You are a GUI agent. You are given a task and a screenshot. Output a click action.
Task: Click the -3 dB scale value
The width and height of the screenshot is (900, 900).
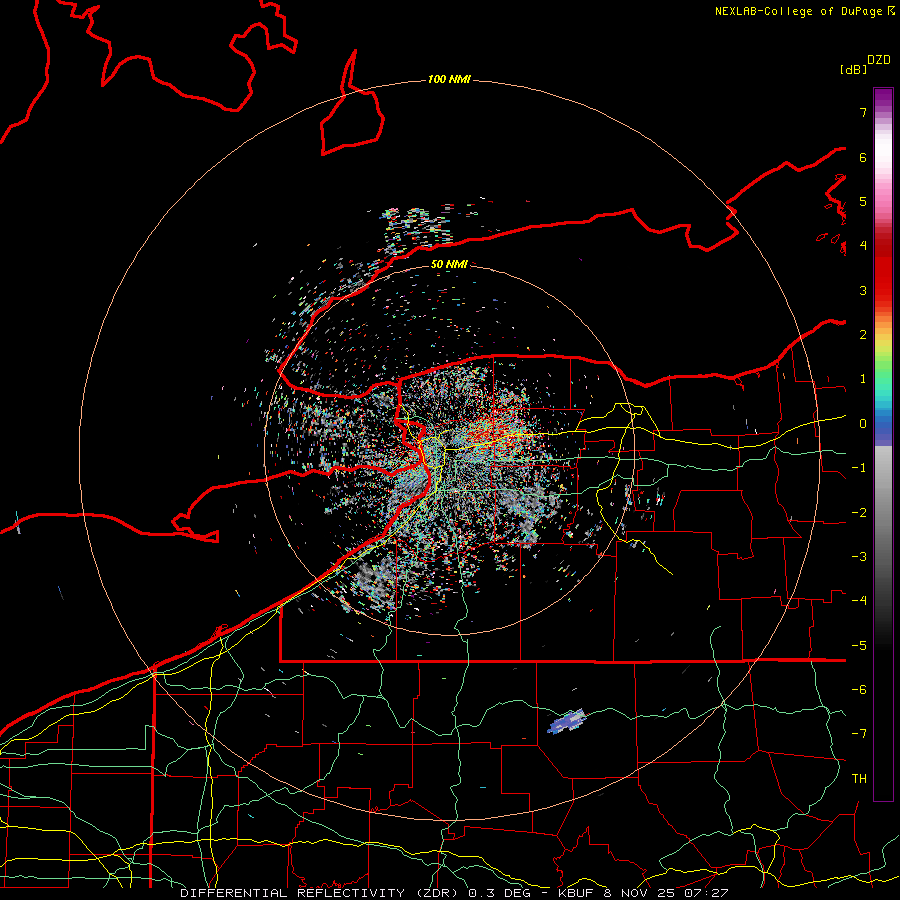pyautogui.click(x=859, y=557)
